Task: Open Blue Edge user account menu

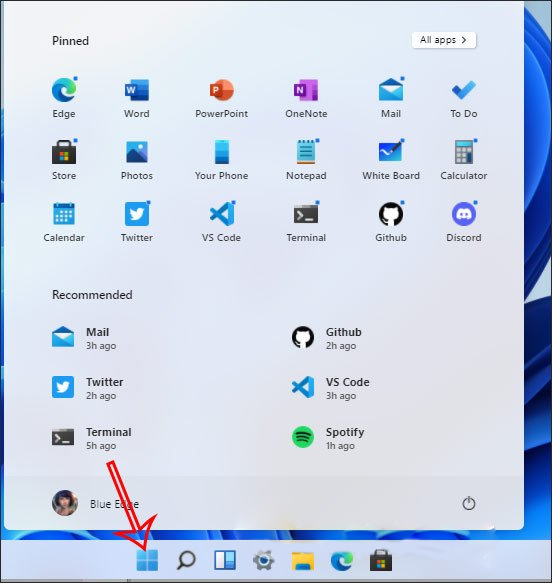Action: coord(95,503)
